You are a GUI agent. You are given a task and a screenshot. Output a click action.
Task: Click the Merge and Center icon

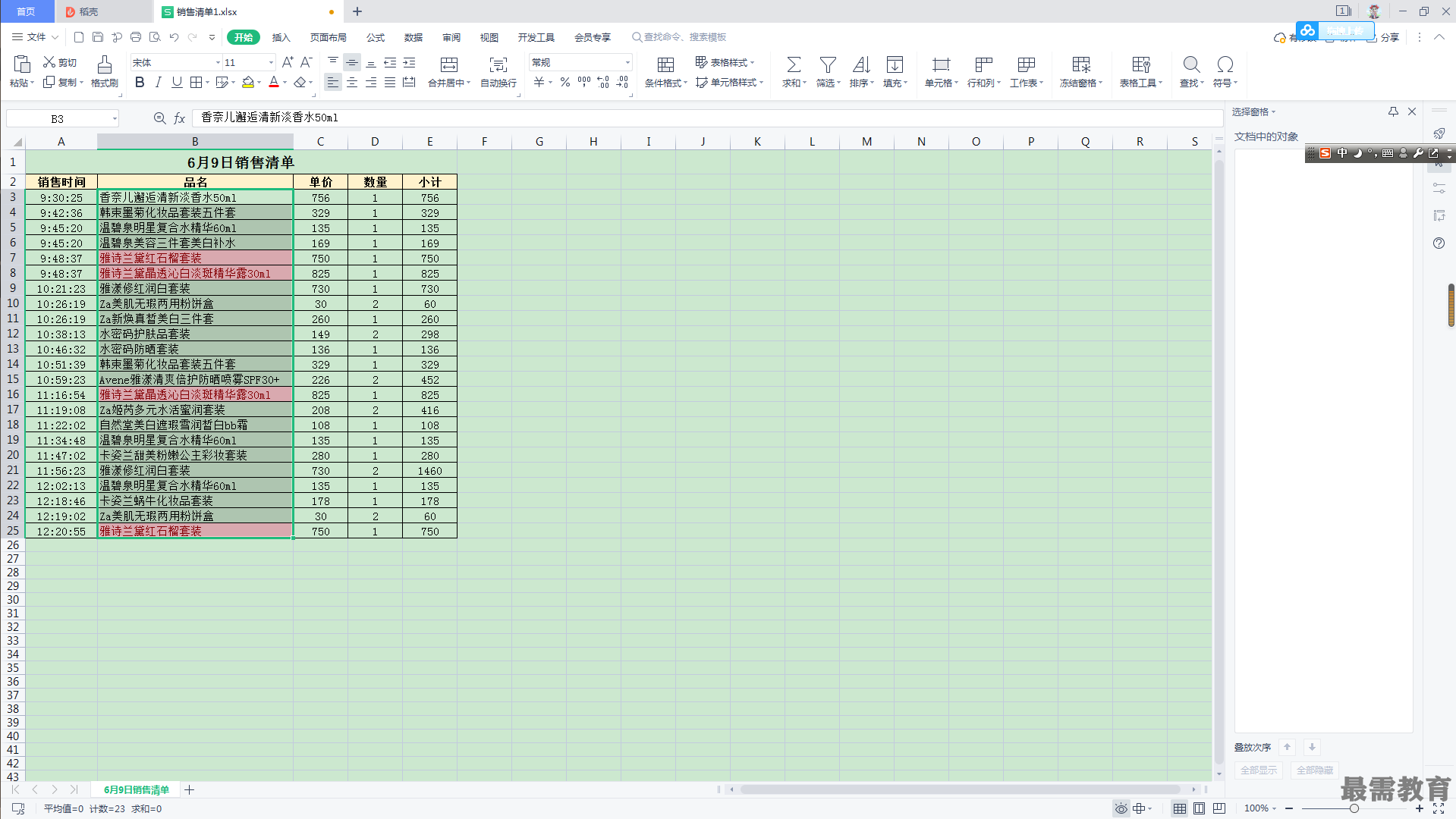pos(449,64)
